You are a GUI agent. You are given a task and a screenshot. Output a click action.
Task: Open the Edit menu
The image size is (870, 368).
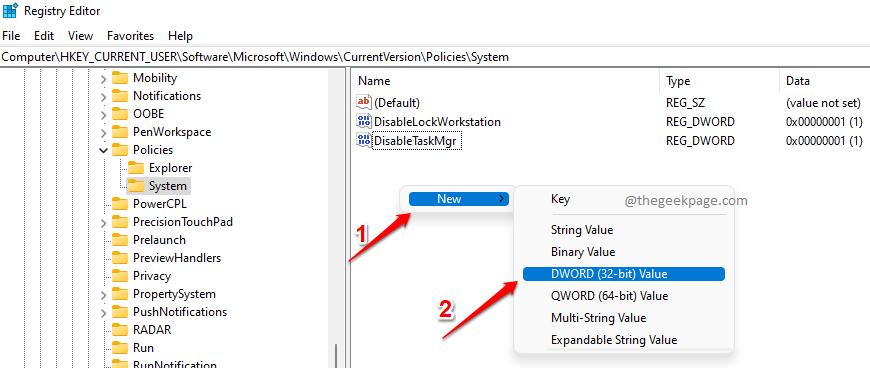tap(44, 36)
